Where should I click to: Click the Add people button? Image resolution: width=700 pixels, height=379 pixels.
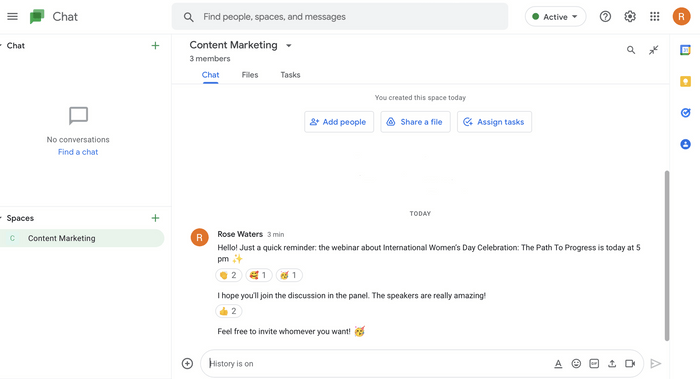(339, 122)
